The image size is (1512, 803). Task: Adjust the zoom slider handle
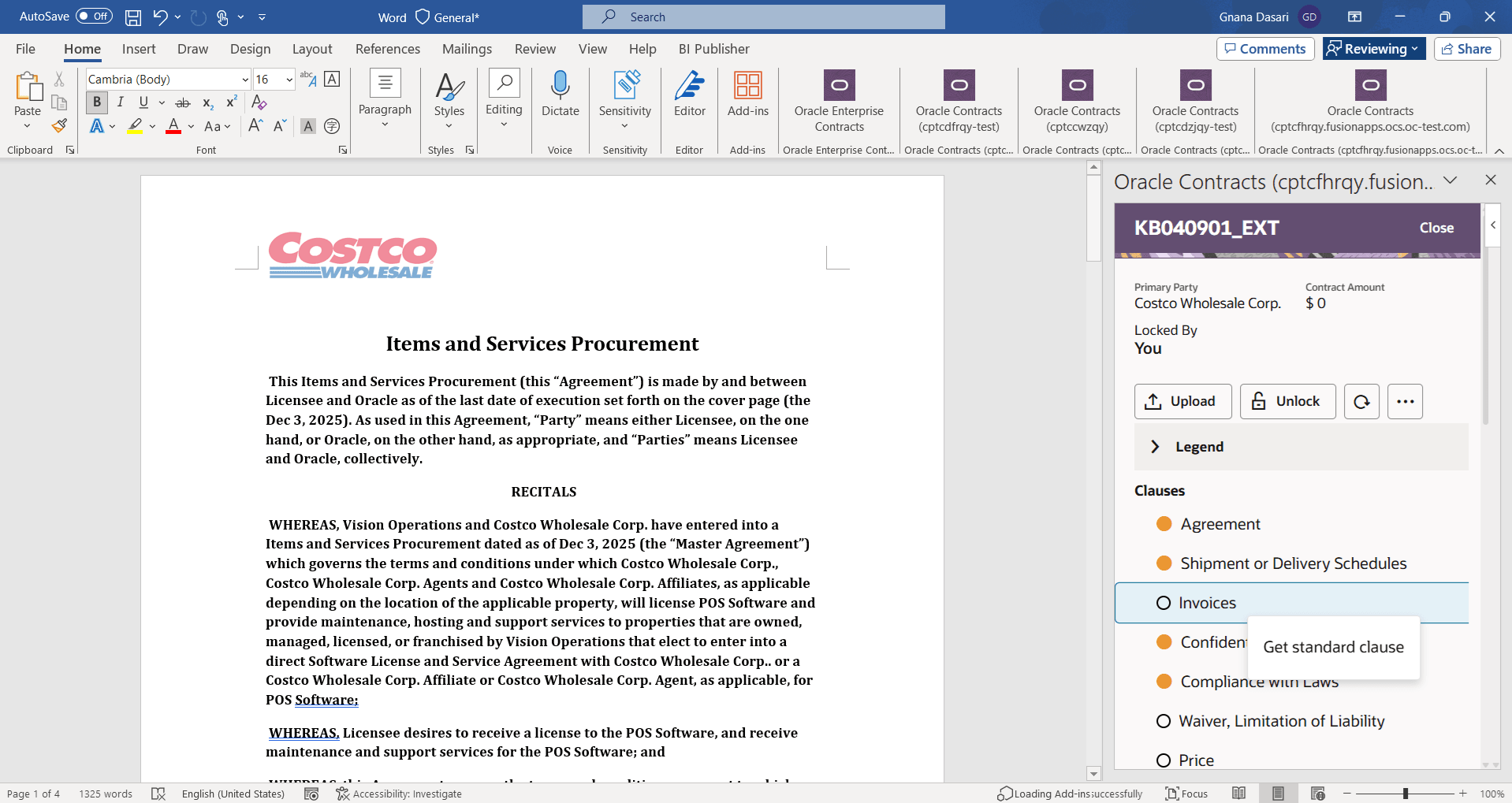point(1406,794)
